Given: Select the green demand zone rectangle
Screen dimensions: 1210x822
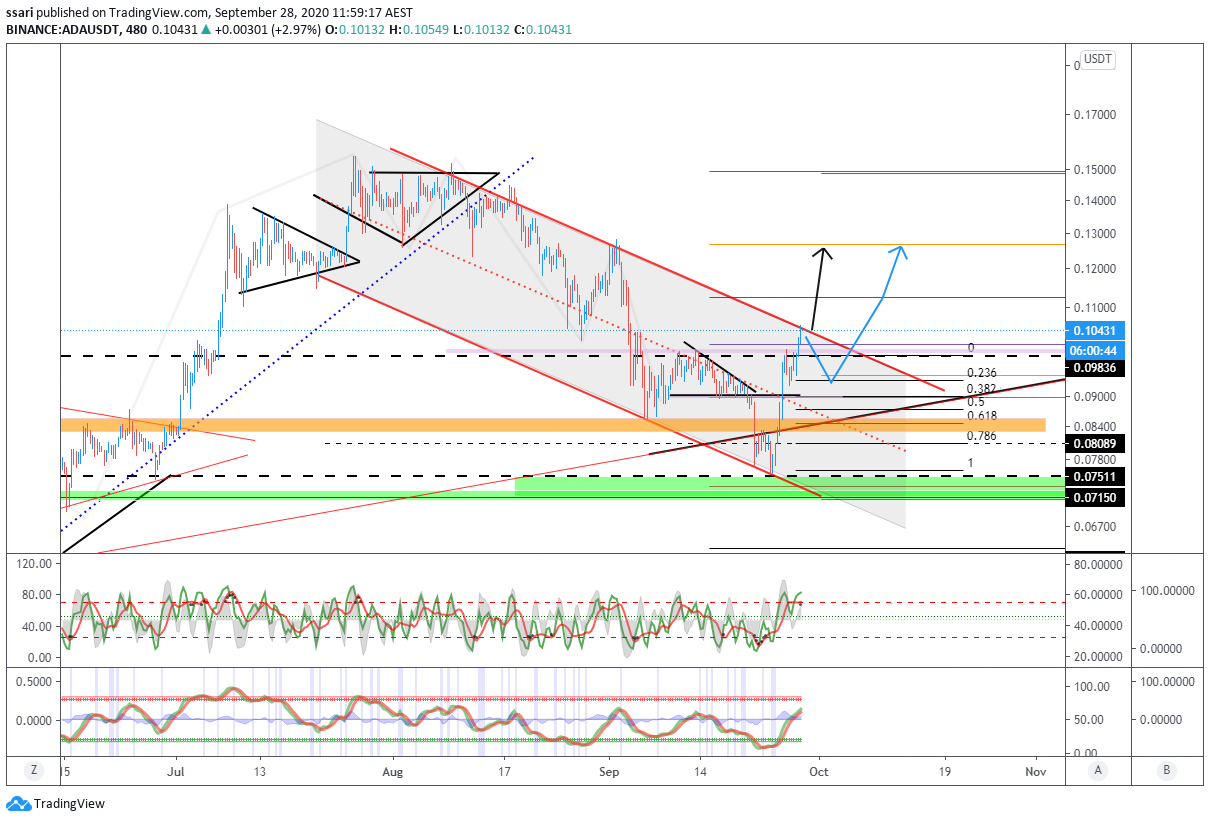Looking at the screenshot, I should click(790, 487).
